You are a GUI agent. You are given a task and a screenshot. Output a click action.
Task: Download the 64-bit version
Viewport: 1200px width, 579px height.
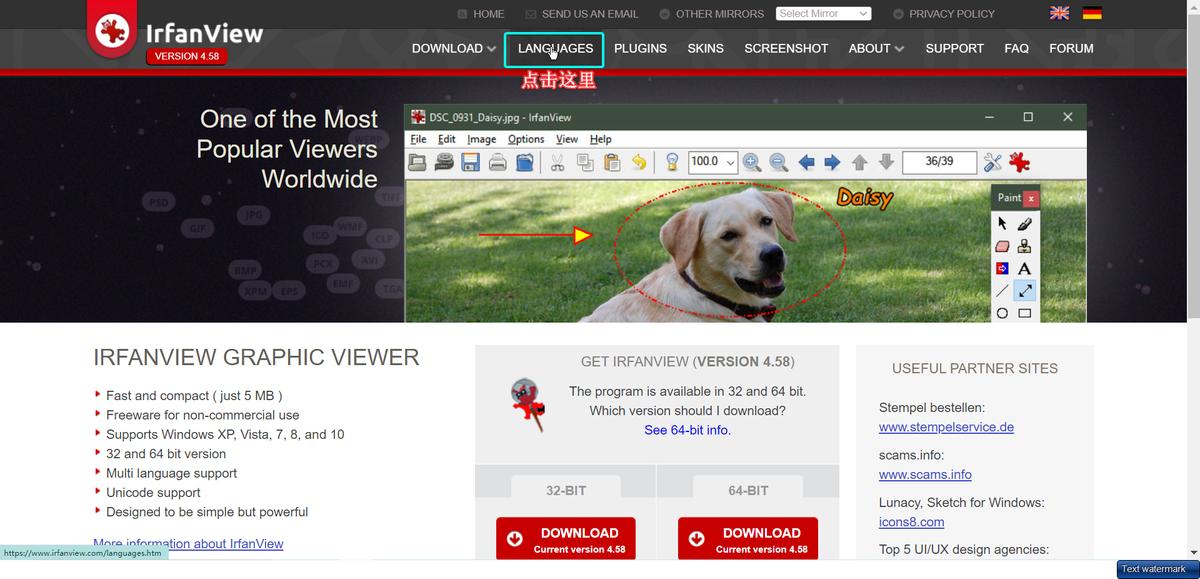click(748, 539)
